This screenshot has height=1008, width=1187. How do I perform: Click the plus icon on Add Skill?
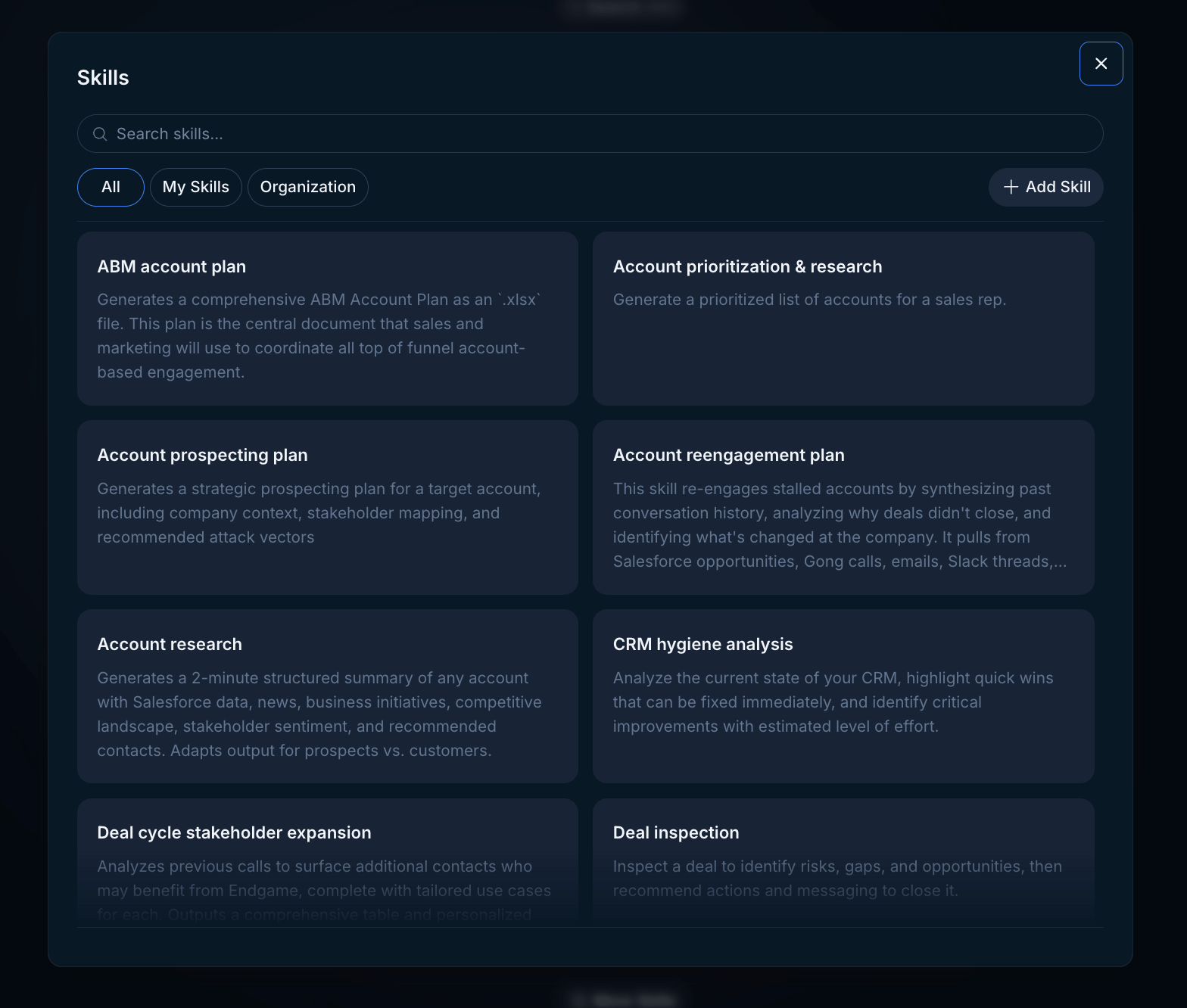coord(1011,187)
